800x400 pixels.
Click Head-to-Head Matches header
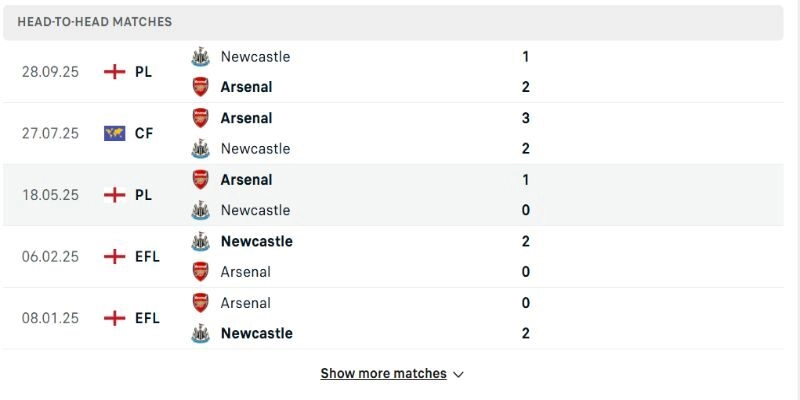pyautogui.click(x=94, y=21)
